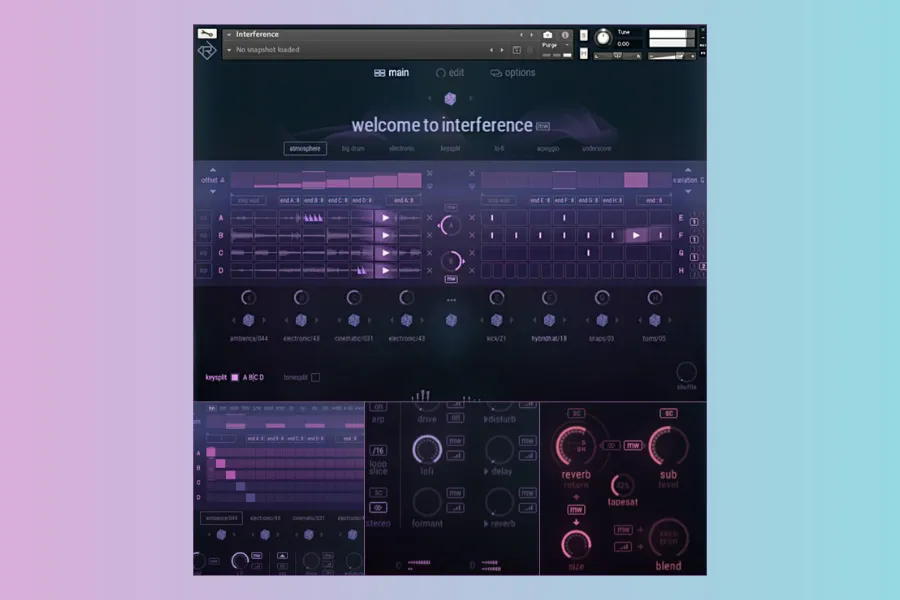Image resolution: width=900 pixels, height=600 pixels.
Task: Click the dice icon above toms/05
Action: pos(655,320)
